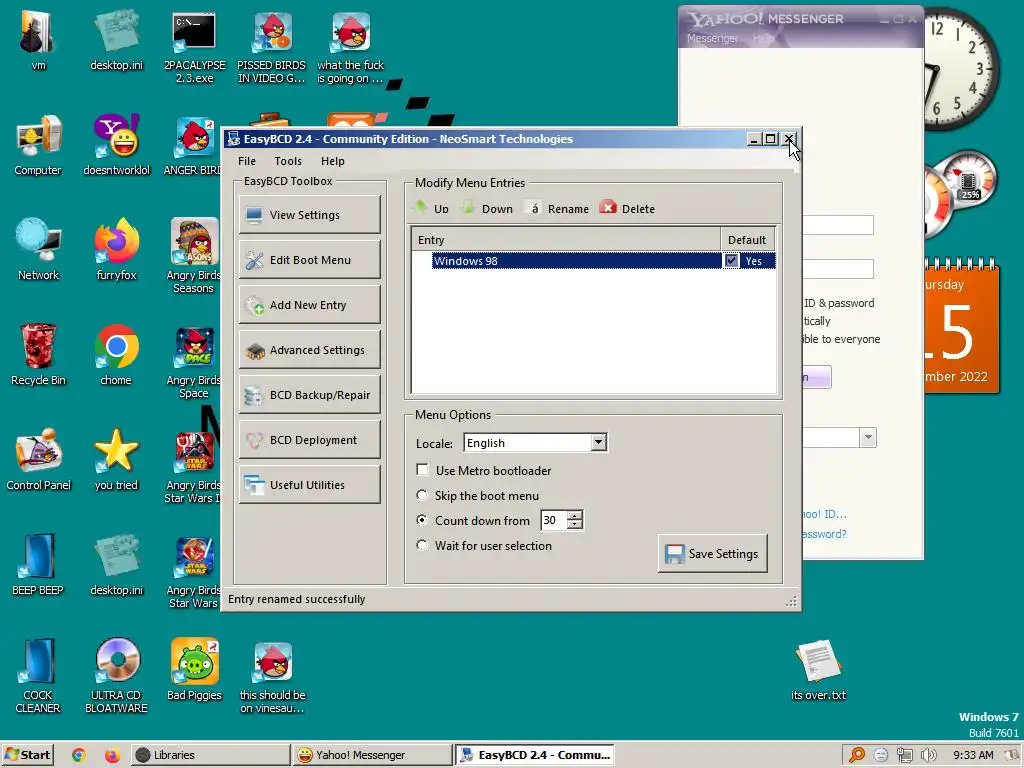Image resolution: width=1024 pixels, height=768 pixels.
Task: Select Count down from option
Action: coord(422,520)
